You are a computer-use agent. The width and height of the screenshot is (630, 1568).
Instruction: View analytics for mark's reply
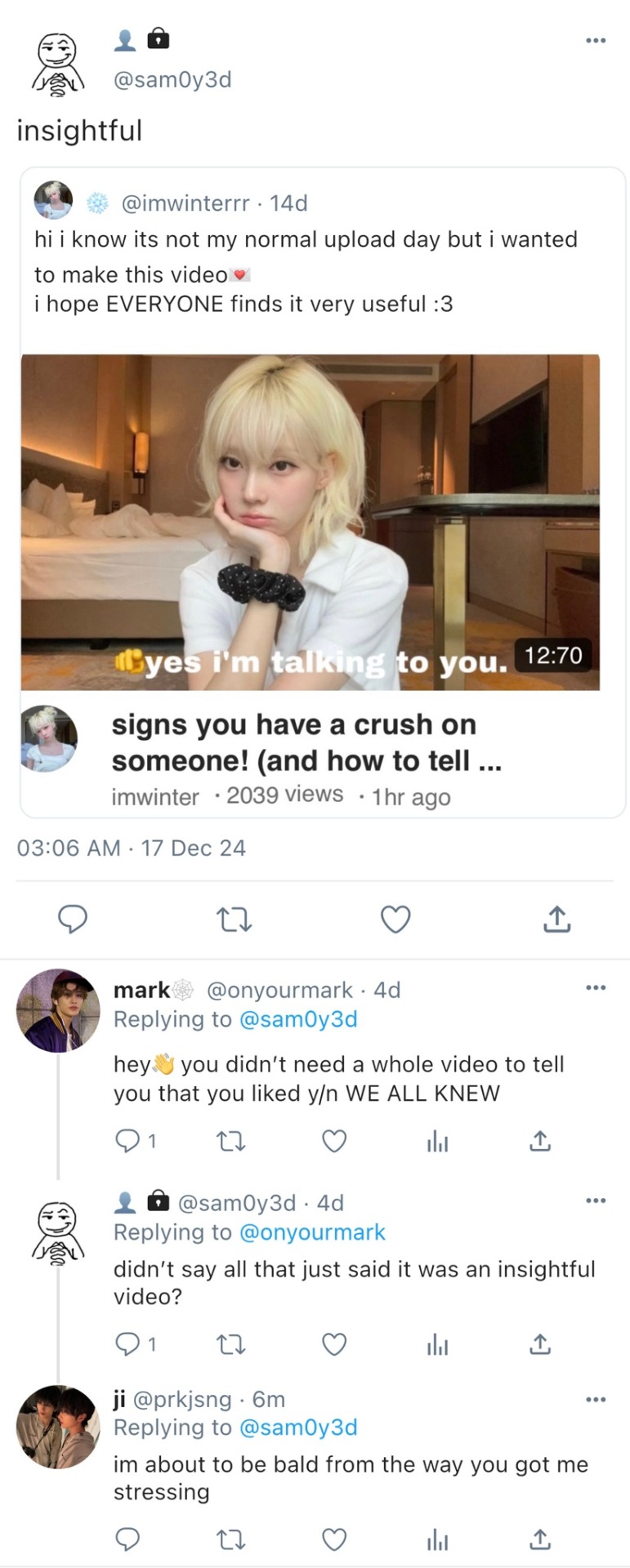pos(437,1141)
